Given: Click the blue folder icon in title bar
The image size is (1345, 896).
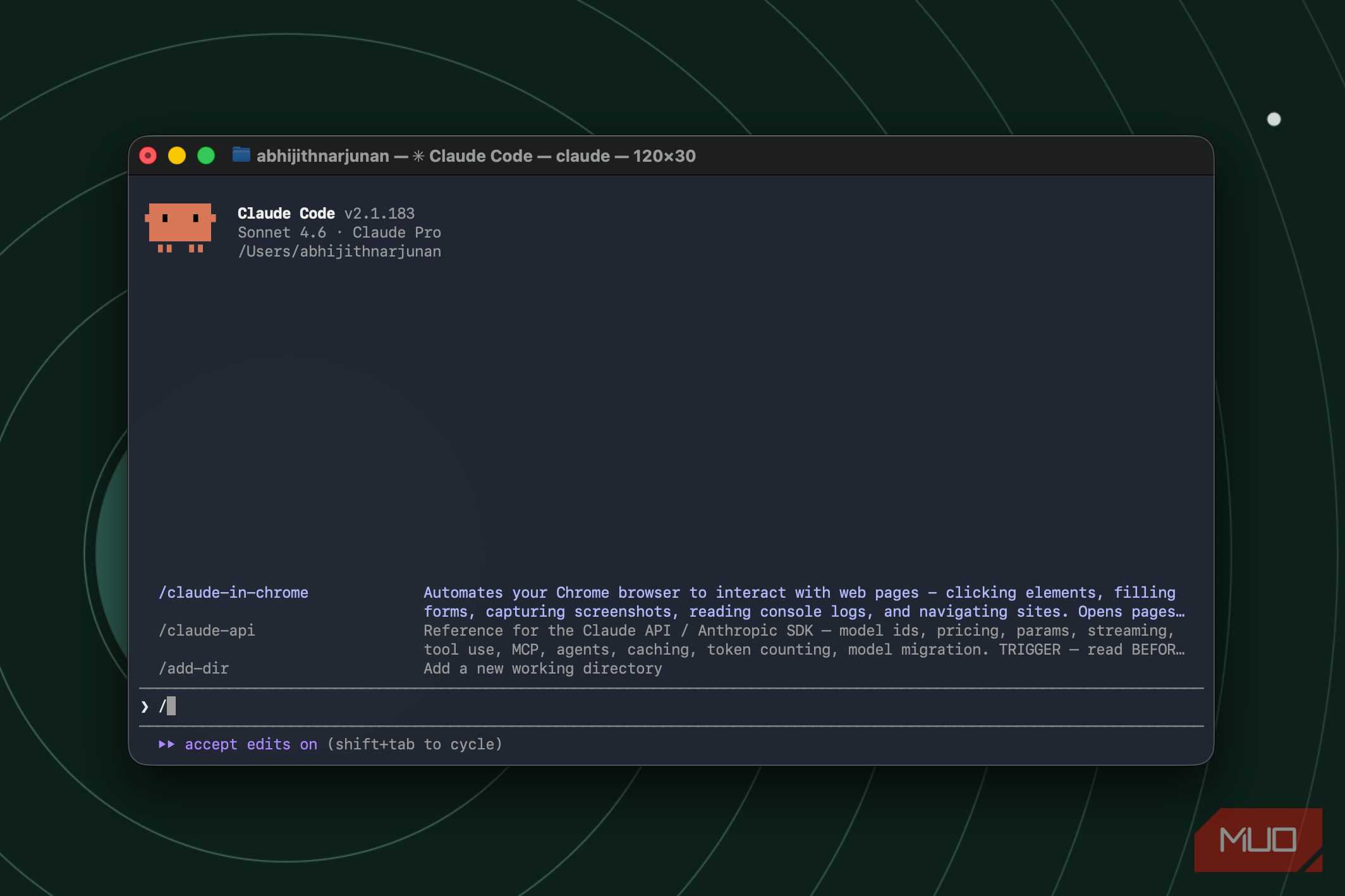Looking at the screenshot, I should tap(241, 155).
